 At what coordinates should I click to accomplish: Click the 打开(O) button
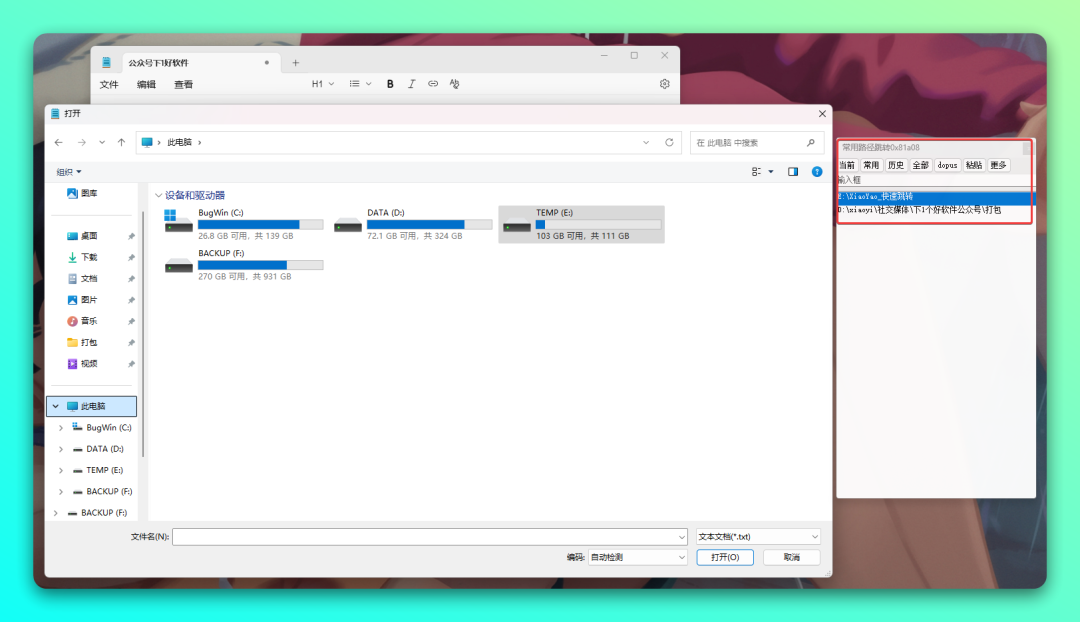pyautogui.click(x=725, y=557)
